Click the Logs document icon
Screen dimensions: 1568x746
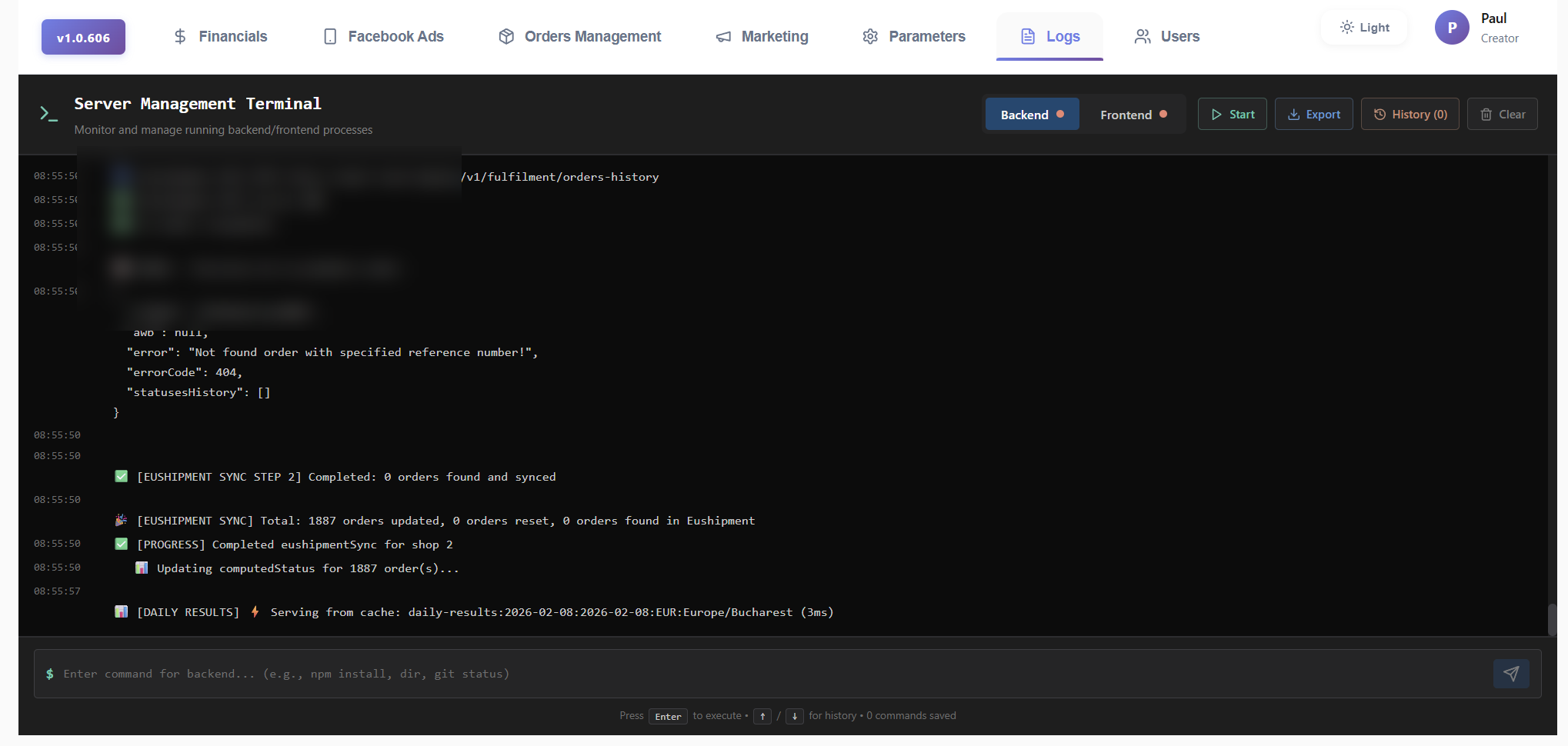tap(1028, 36)
